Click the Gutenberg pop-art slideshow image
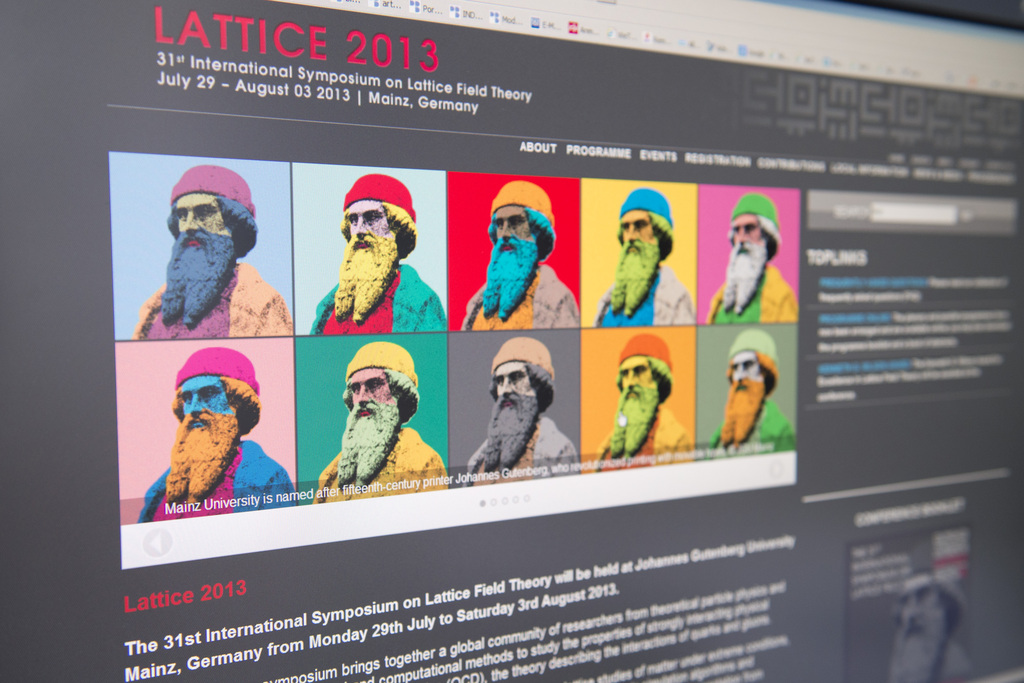Viewport: 1024px width, 683px height. coord(455,336)
